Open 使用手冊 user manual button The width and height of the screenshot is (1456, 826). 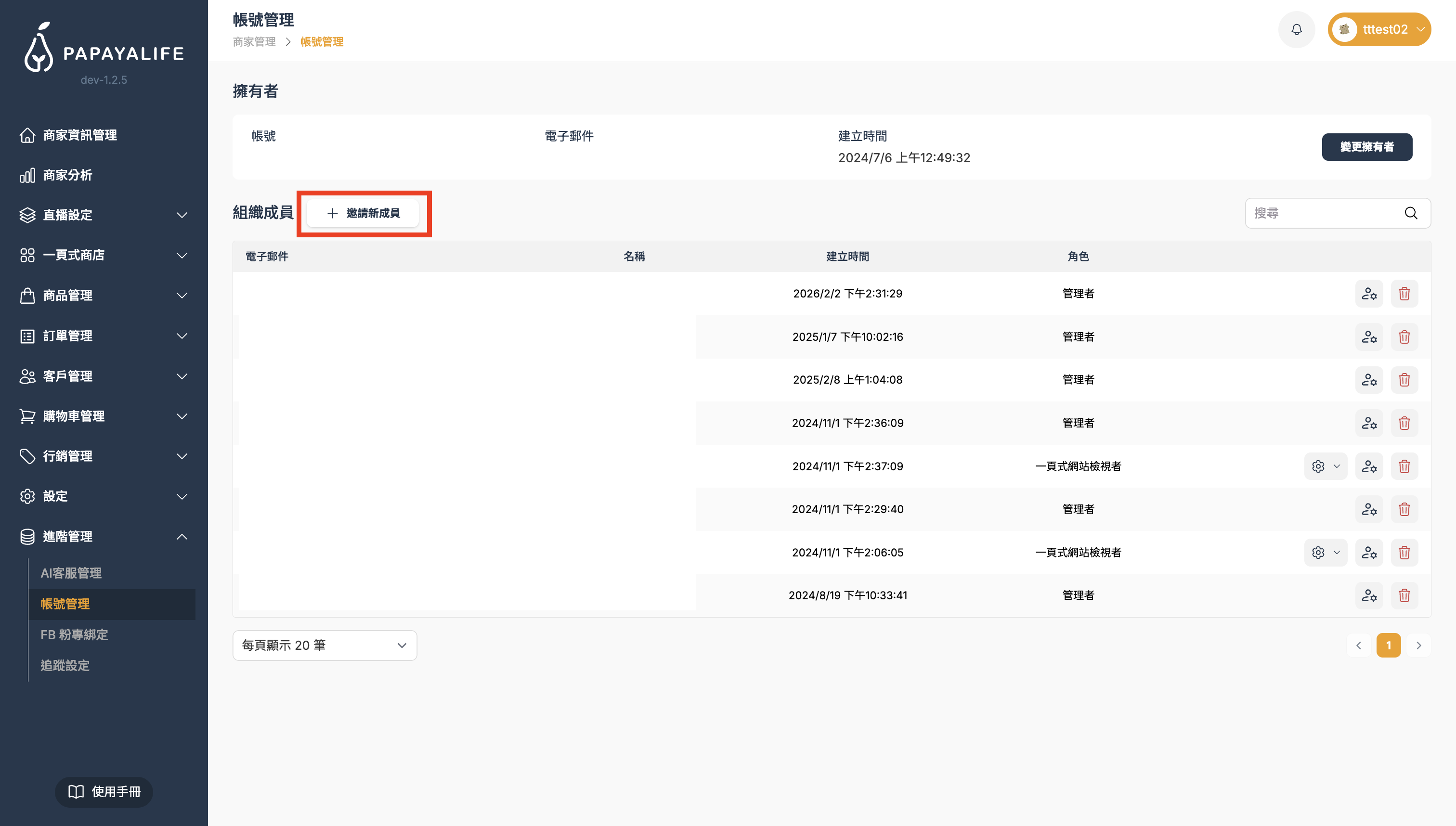click(104, 792)
